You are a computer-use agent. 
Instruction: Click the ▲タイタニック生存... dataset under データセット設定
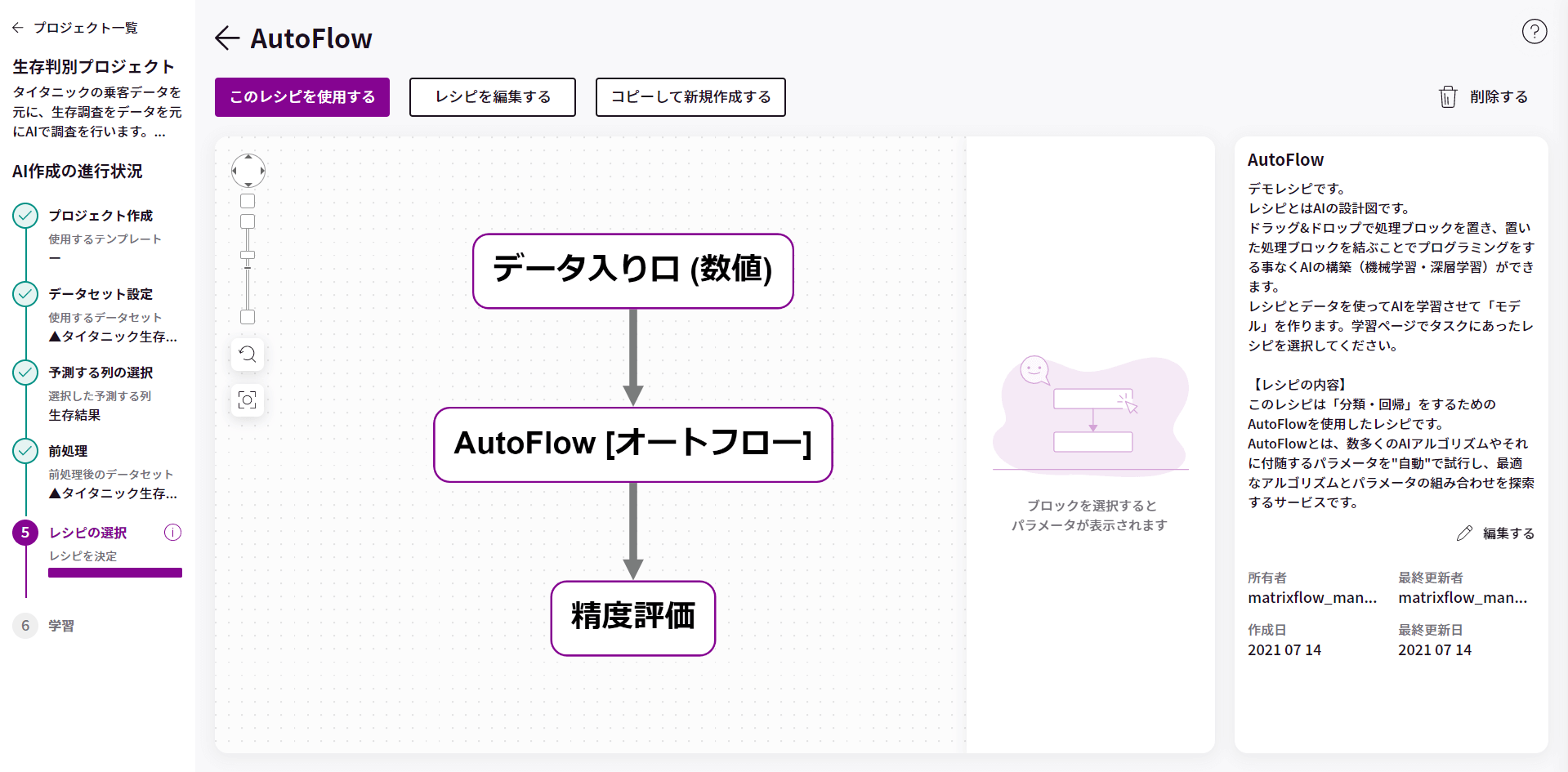pos(113,337)
